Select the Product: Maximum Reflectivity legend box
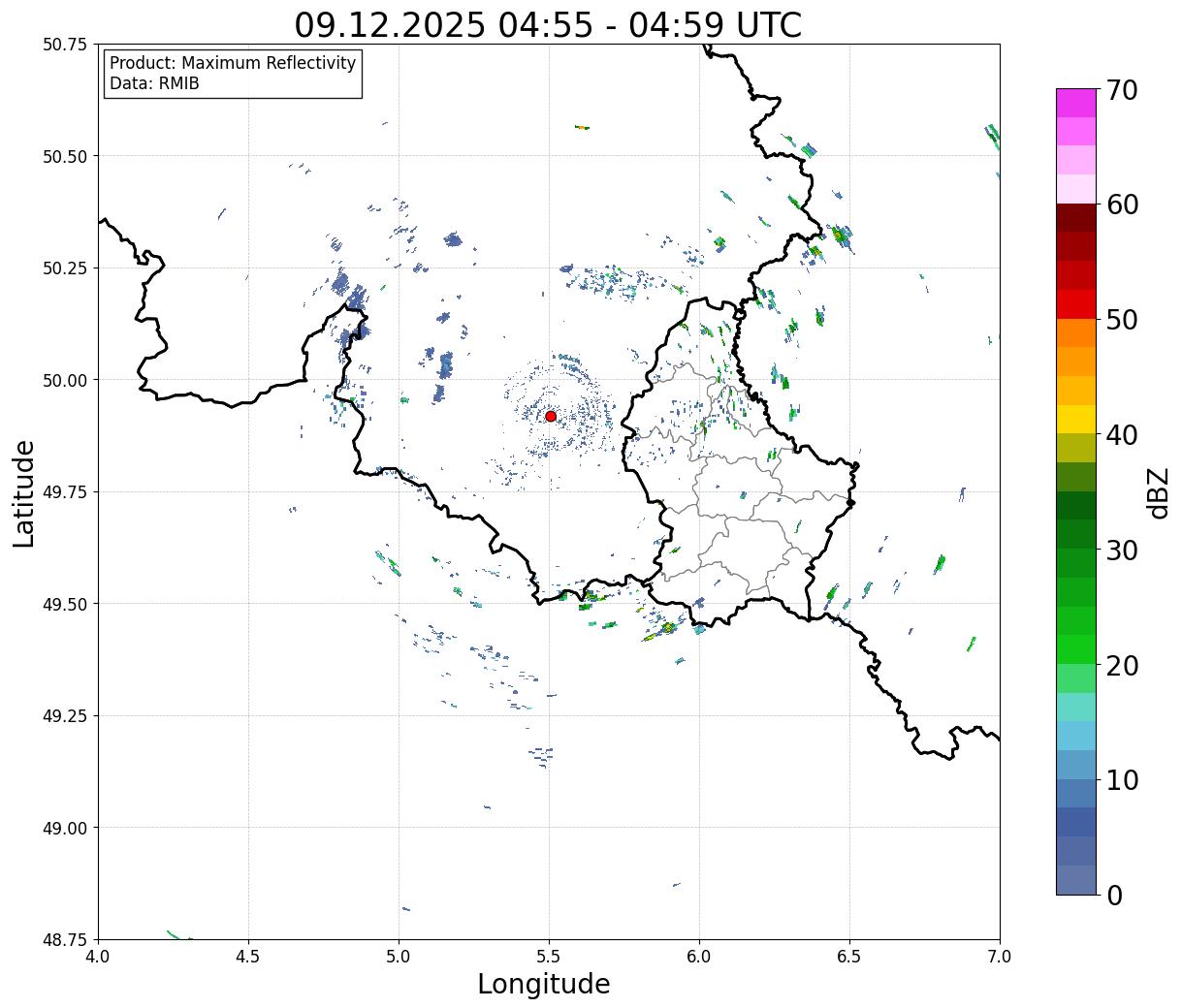This screenshot has height=1008, width=1182. [x=233, y=74]
